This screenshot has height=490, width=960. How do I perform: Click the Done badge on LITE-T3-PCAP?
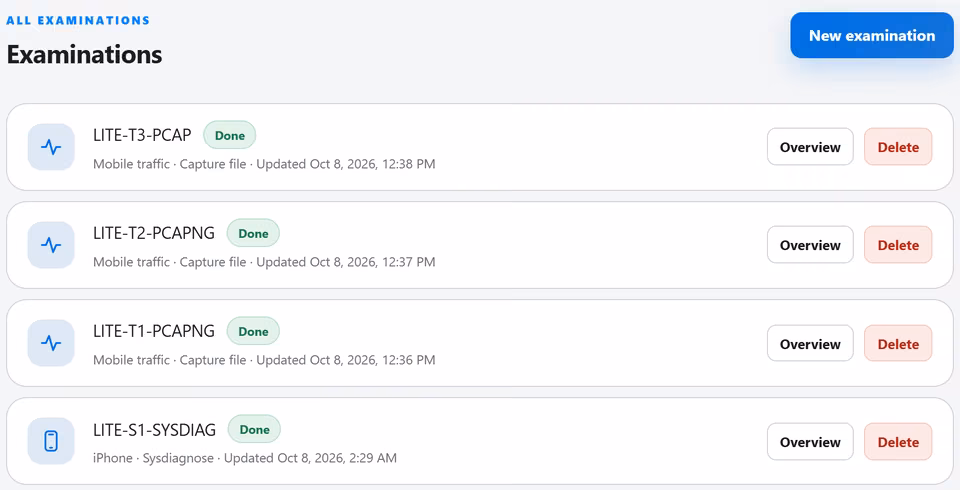(x=230, y=135)
